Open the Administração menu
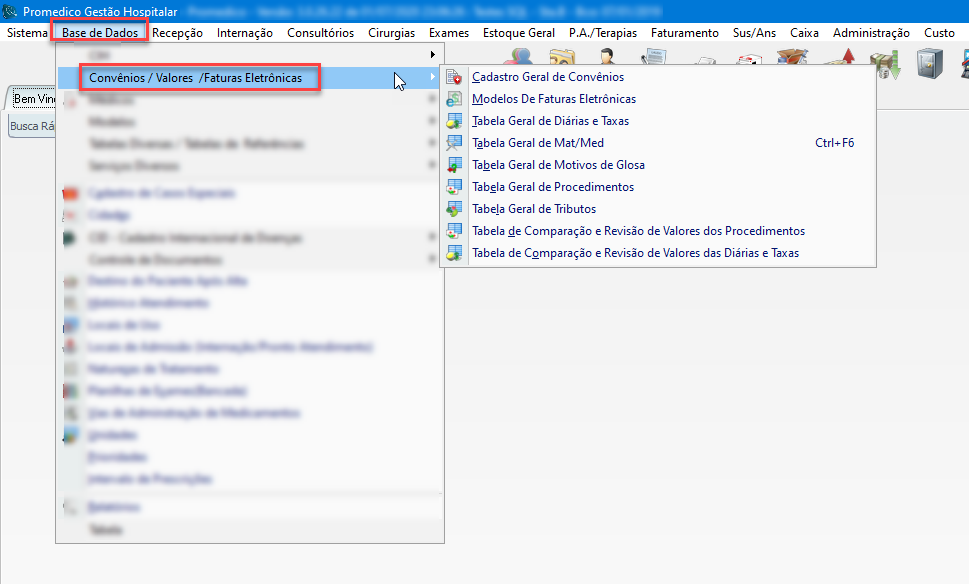Image resolution: width=969 pixels, height=584 pixels. pyautogui.click(x=871, y=33)
